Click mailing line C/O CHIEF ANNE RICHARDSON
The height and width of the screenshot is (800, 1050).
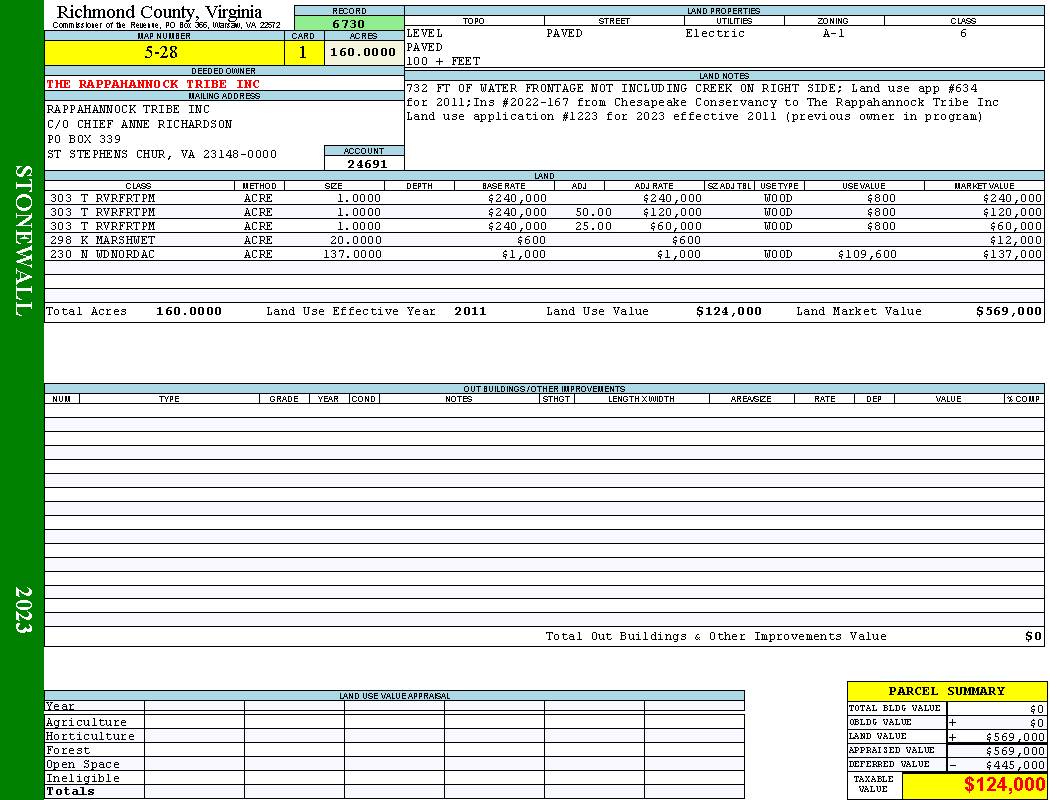point(139,125)
